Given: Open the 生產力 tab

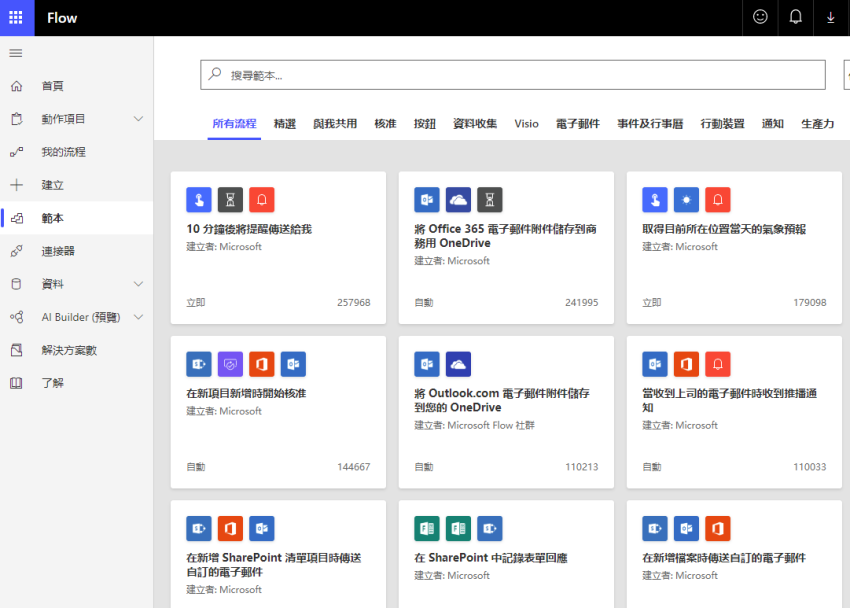Looking at the screenshot, I should point(817,124).
